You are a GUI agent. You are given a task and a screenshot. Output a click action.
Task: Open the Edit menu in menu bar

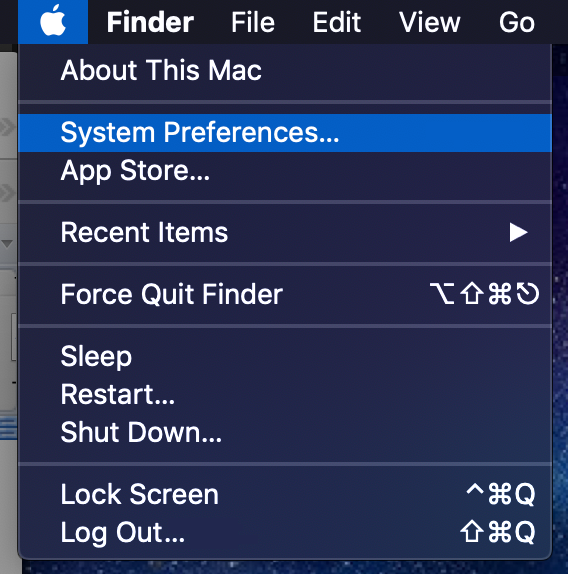(337, 23)
